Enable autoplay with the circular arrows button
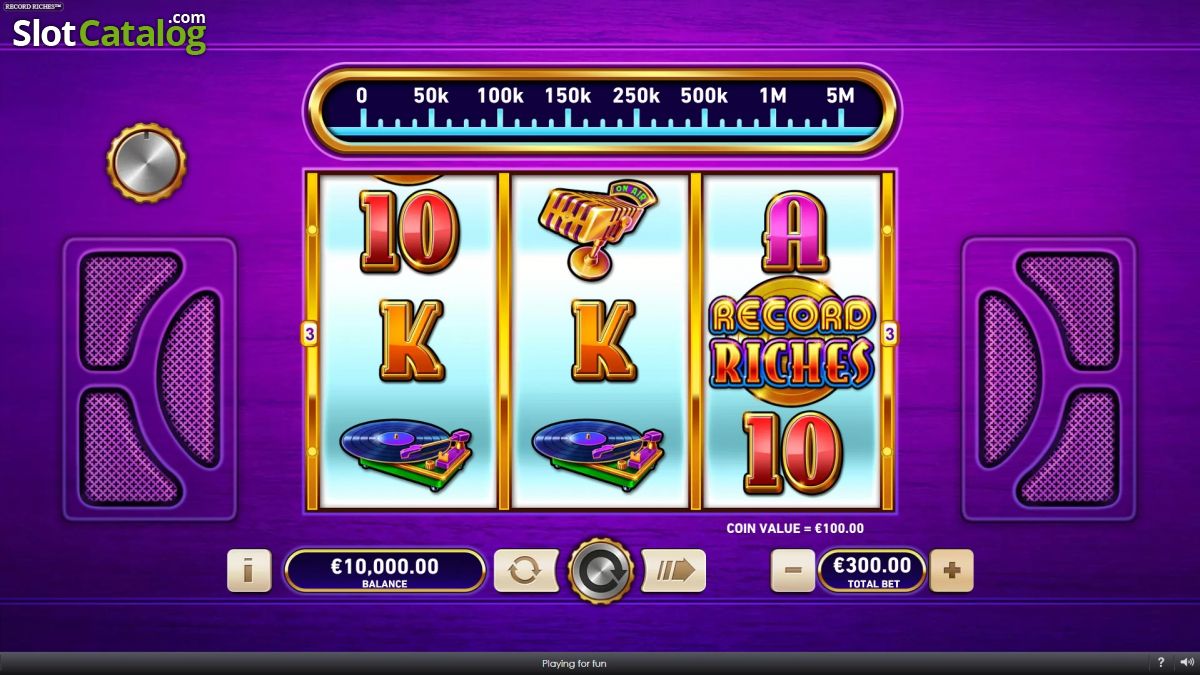 526,571
